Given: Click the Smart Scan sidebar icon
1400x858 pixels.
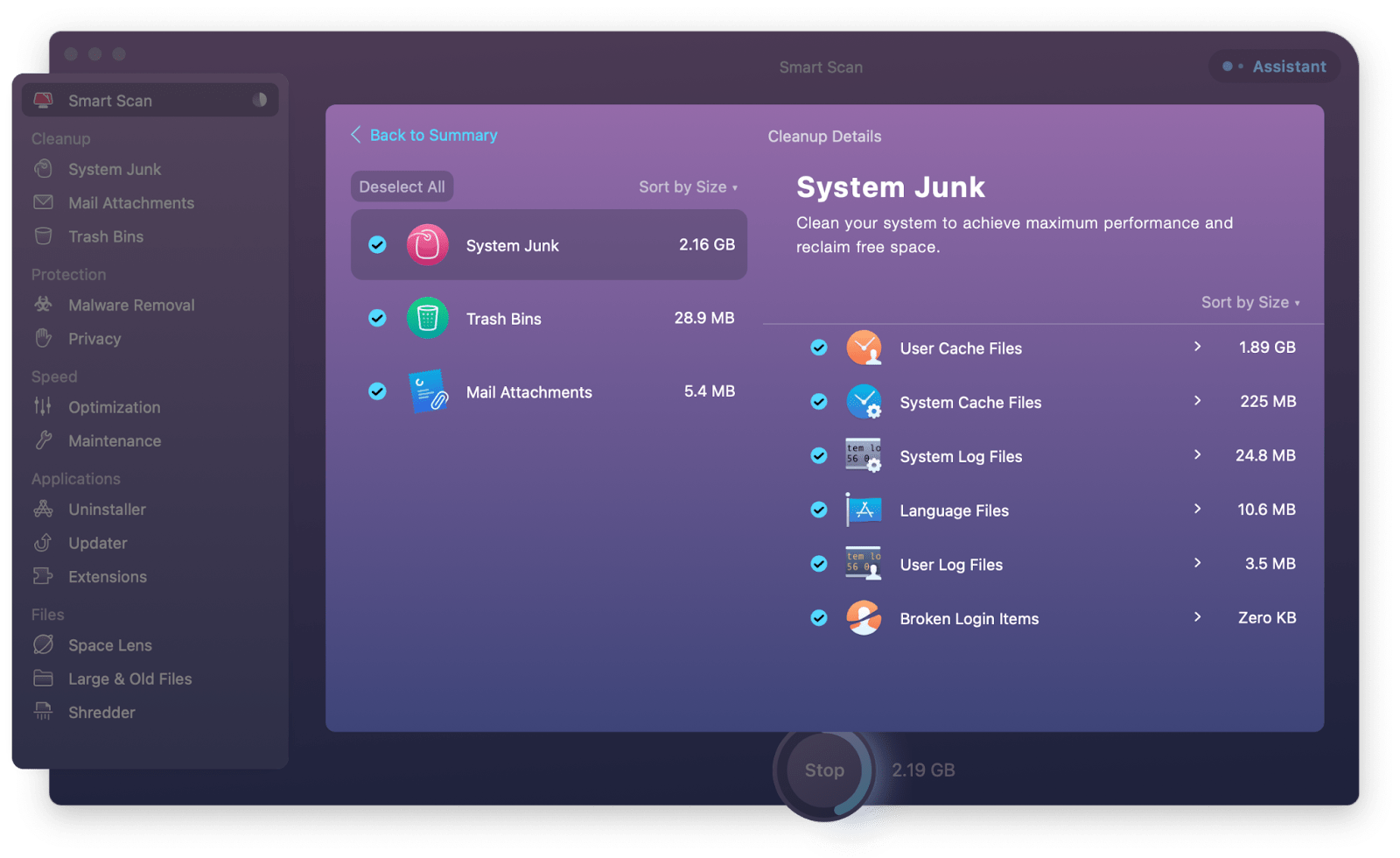Looking at the screenshot, I should pyautogui.click(x=43, y=100).
